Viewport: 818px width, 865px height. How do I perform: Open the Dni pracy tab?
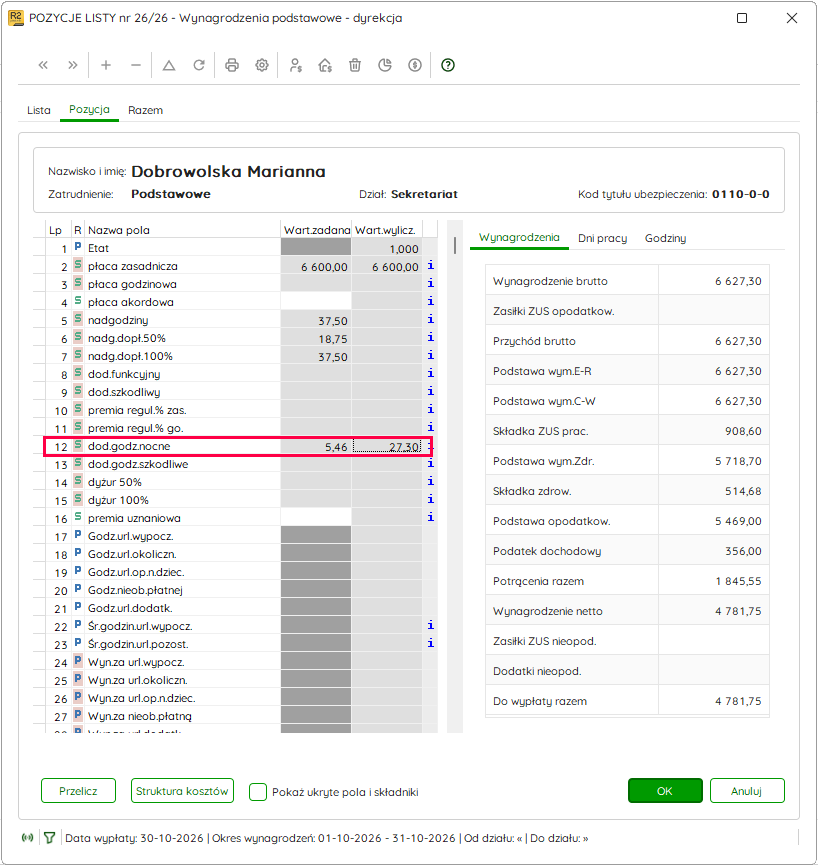tap(602, 238)
